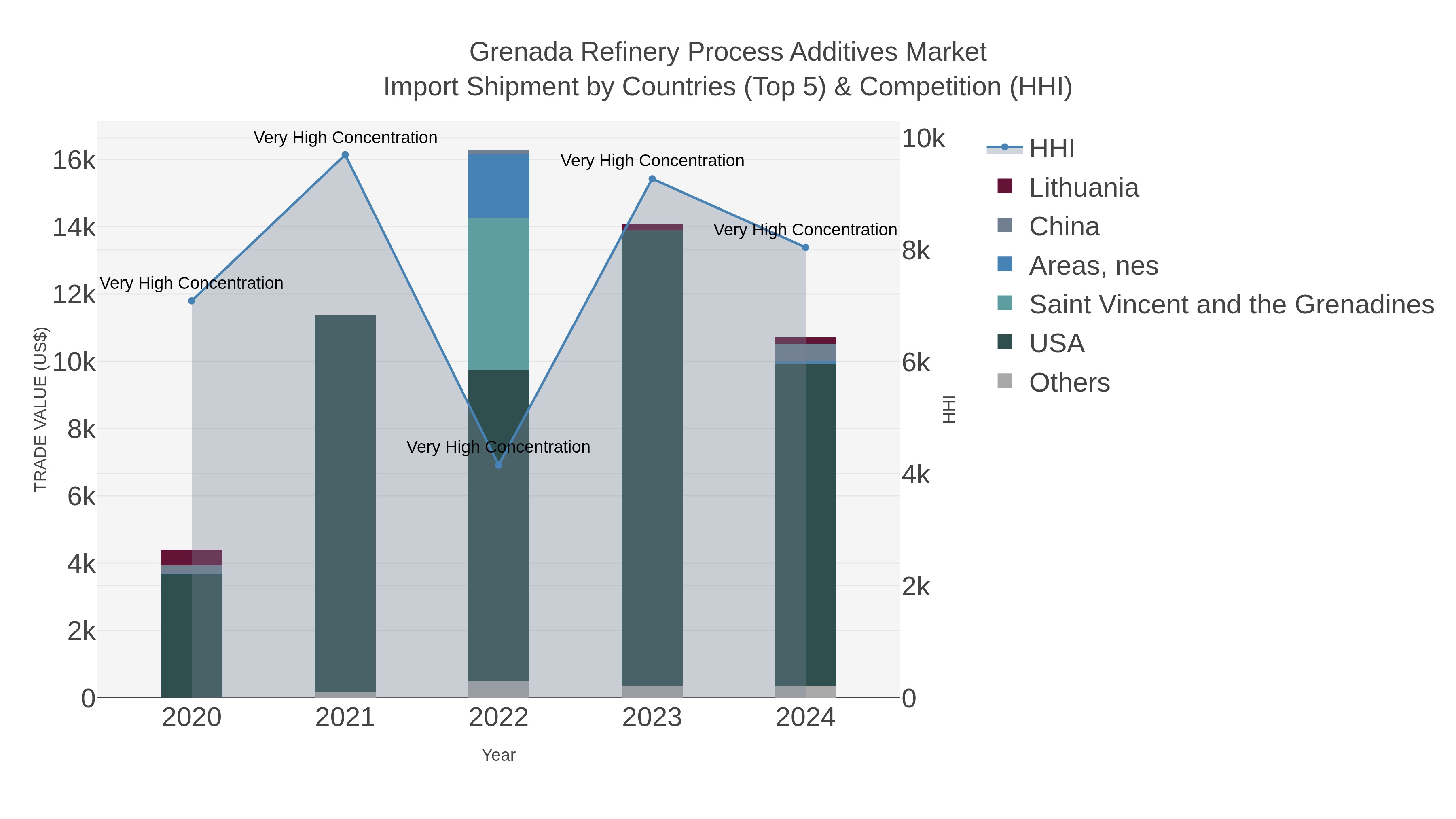
Task: Toggle Saint Vincent and the Grenadines legend entry
Action: pos(1216,304)
